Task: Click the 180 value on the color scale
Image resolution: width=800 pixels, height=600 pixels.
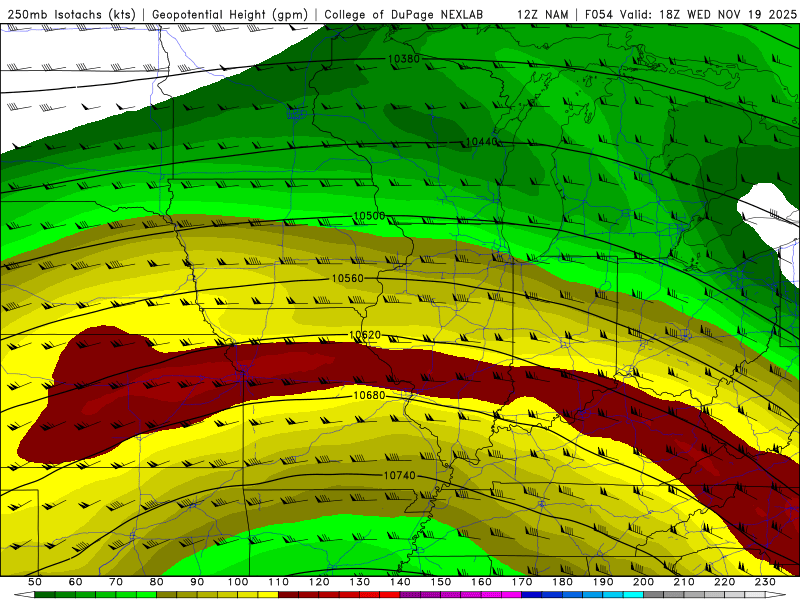Action: (562, 582)
